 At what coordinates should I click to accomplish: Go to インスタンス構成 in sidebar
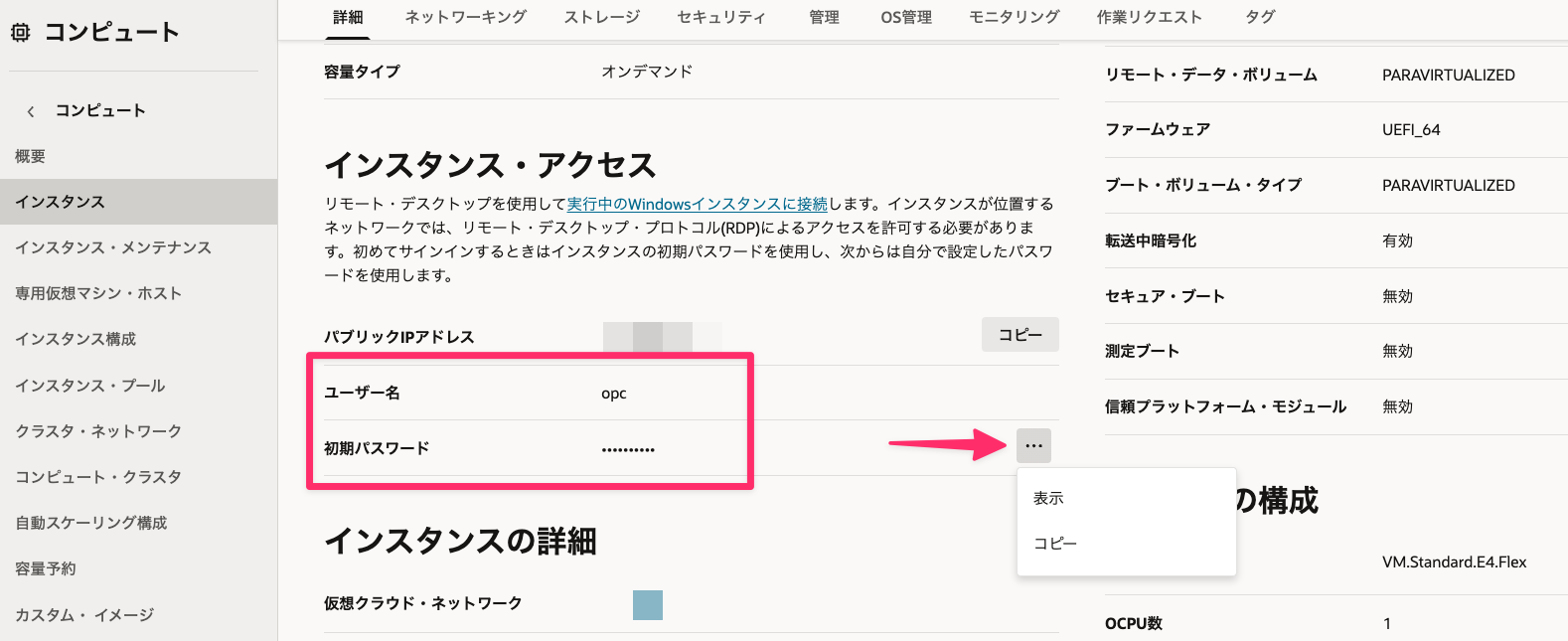(76, 339)
